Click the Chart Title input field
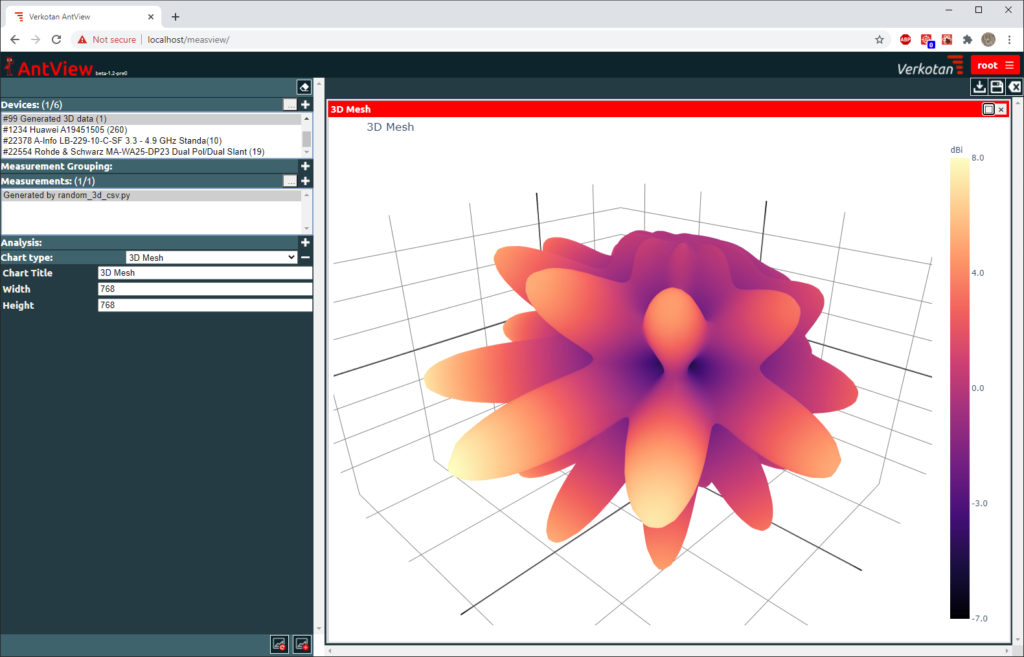This screenshot has height=657, width=1024. pos(204,273)
